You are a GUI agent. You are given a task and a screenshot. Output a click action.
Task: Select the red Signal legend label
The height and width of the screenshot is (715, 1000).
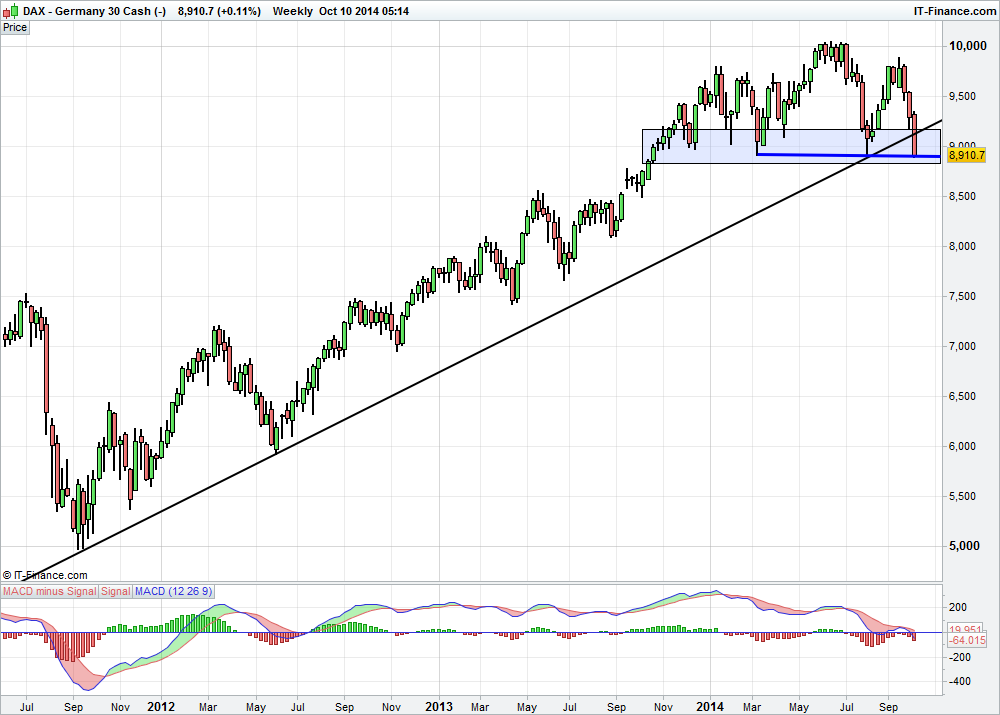[x=115, y=591]
